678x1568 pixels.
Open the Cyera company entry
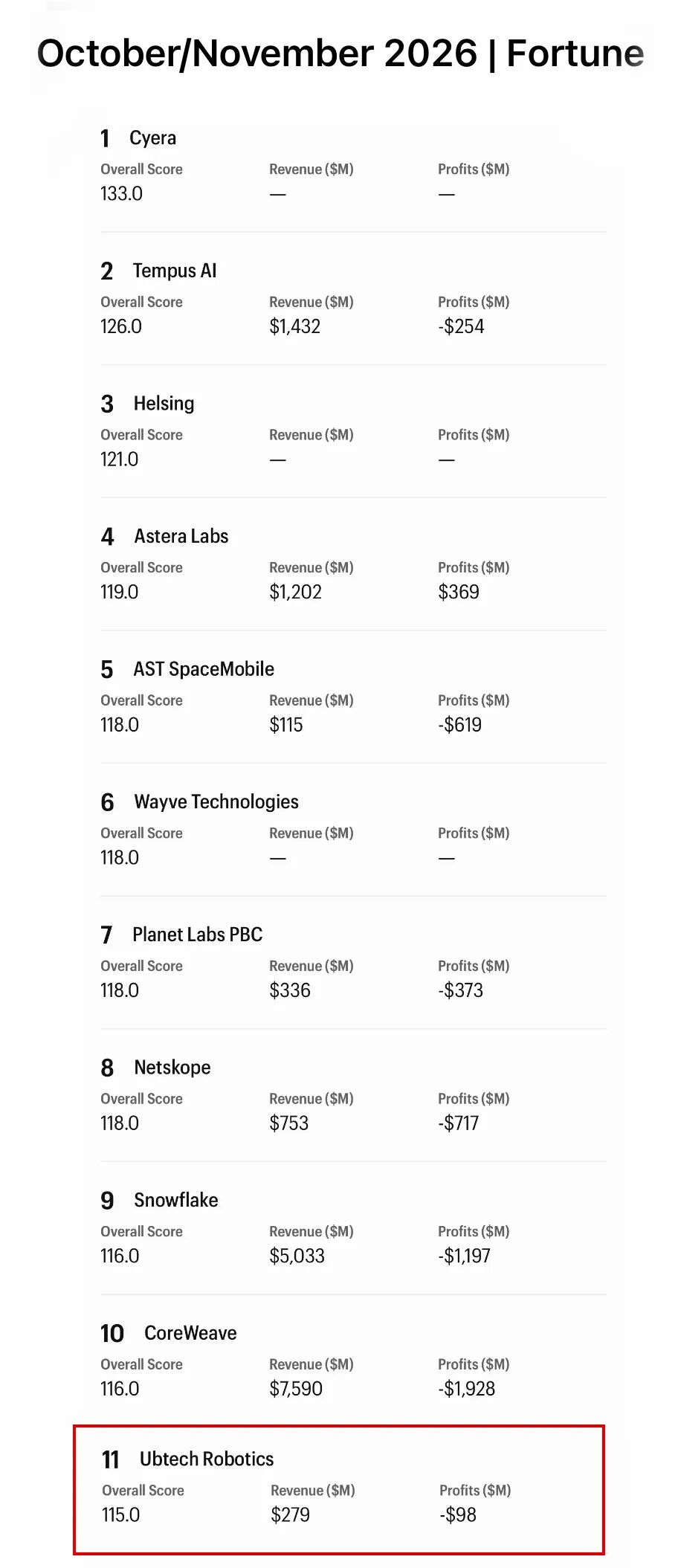152,138
